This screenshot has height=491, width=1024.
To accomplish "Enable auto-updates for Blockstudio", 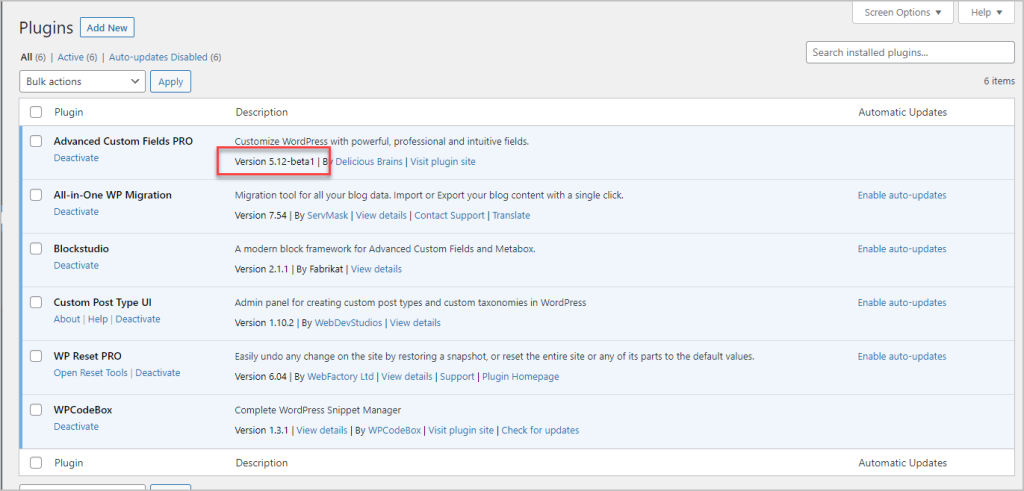I will point(902,249).
